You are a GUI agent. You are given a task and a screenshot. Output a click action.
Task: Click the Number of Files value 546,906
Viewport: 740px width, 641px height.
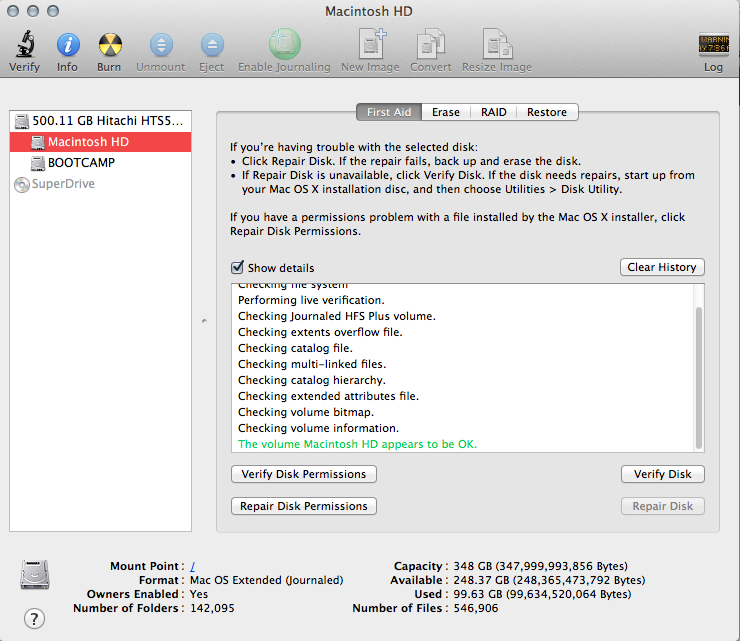[476, 608]
